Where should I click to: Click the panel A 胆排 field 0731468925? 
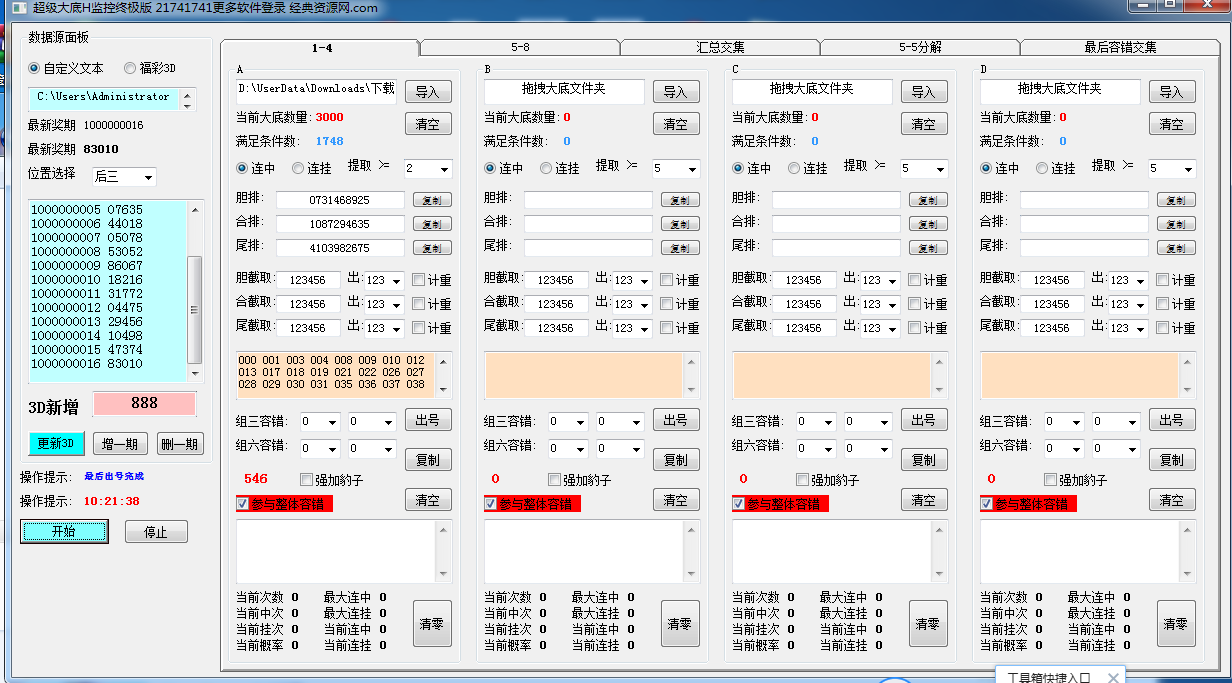click(340, 200)
